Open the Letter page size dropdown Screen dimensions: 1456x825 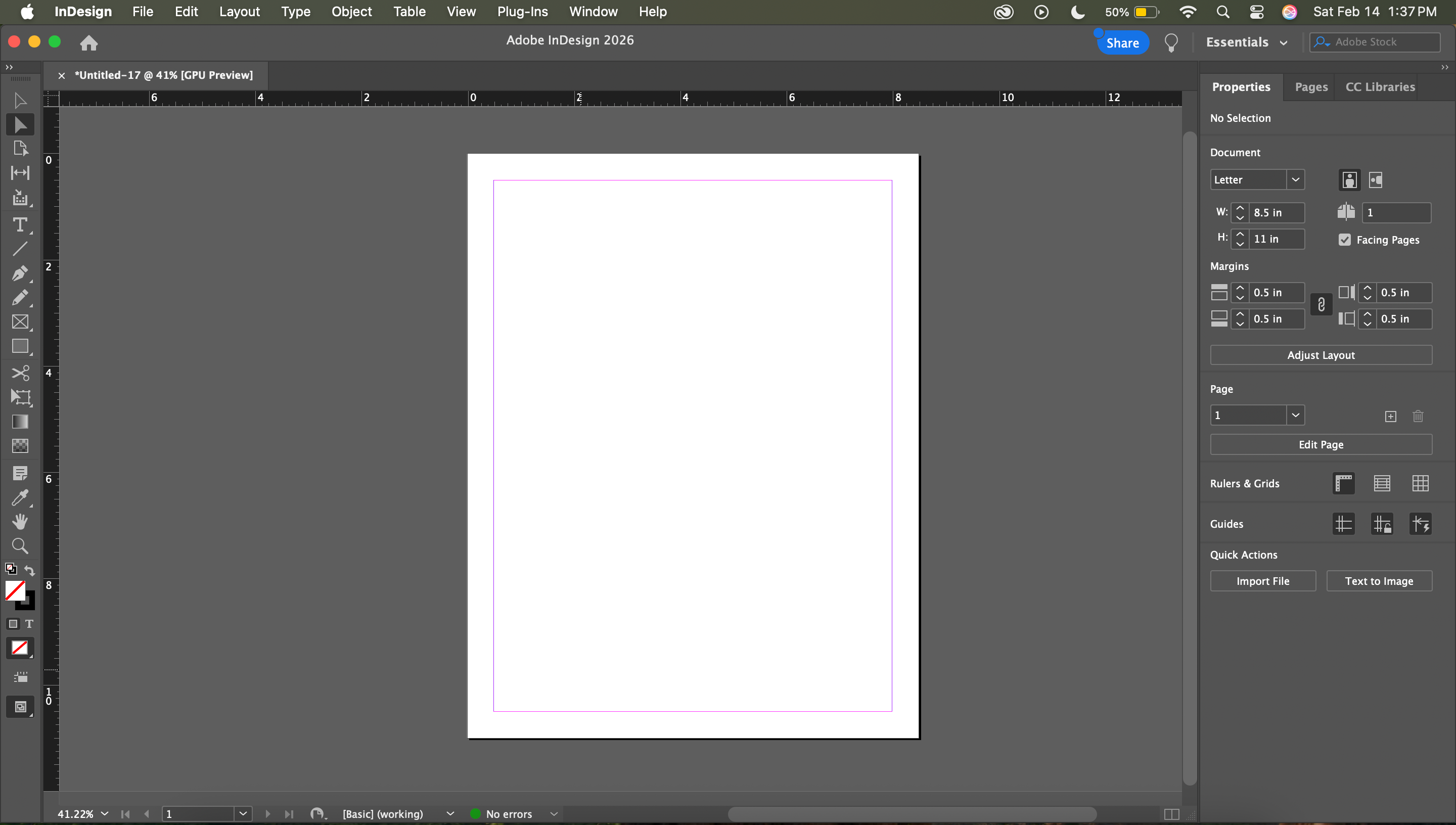pyautogui.click(x=1295, y=179)
